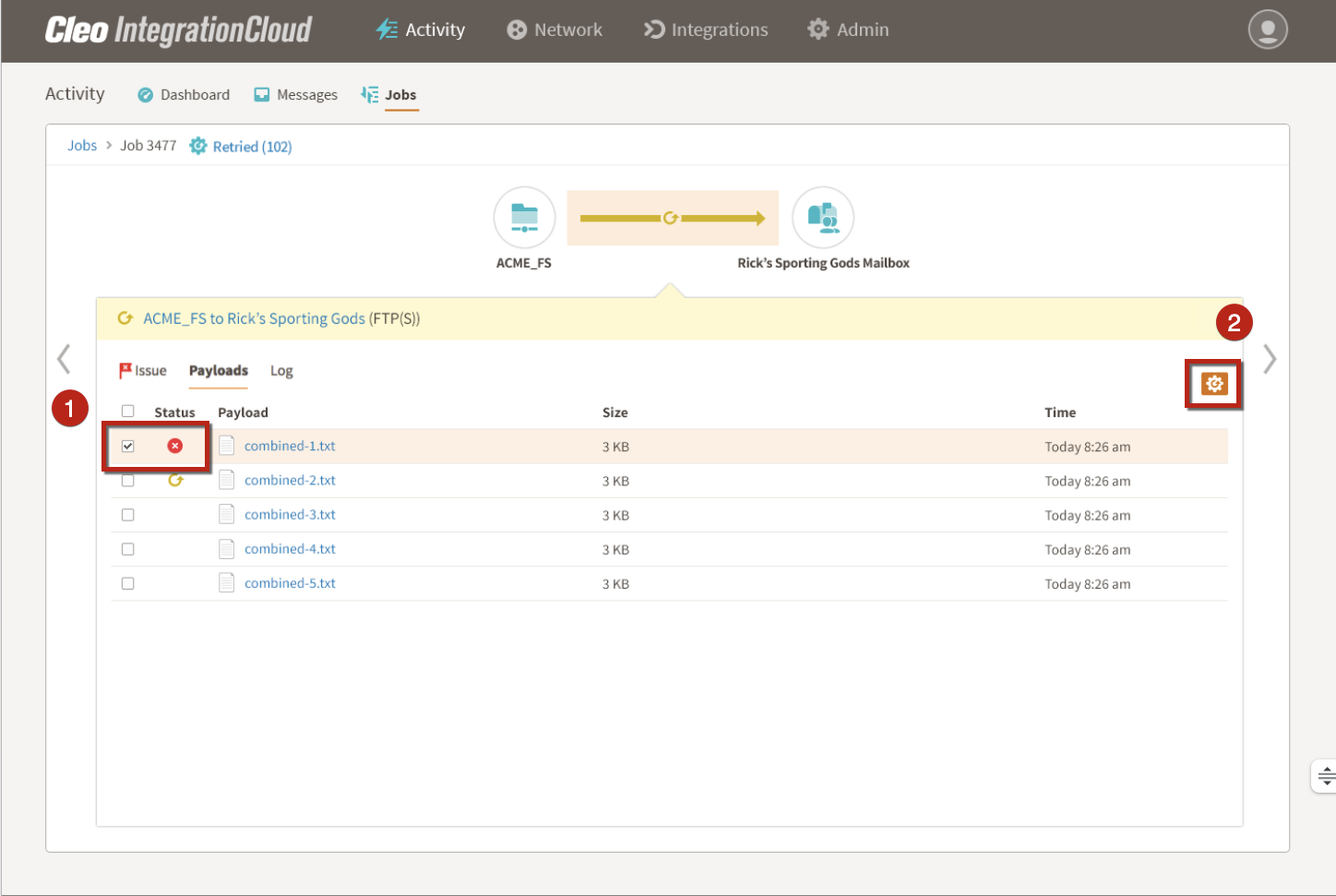This screenshot has height=896, width=1336.
Task: Check the combined-2.txt checkbox
Action: click(x=128, y=481)
